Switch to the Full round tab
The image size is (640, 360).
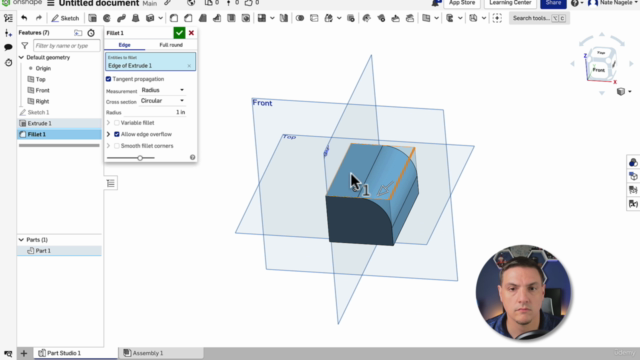[171, 45]
